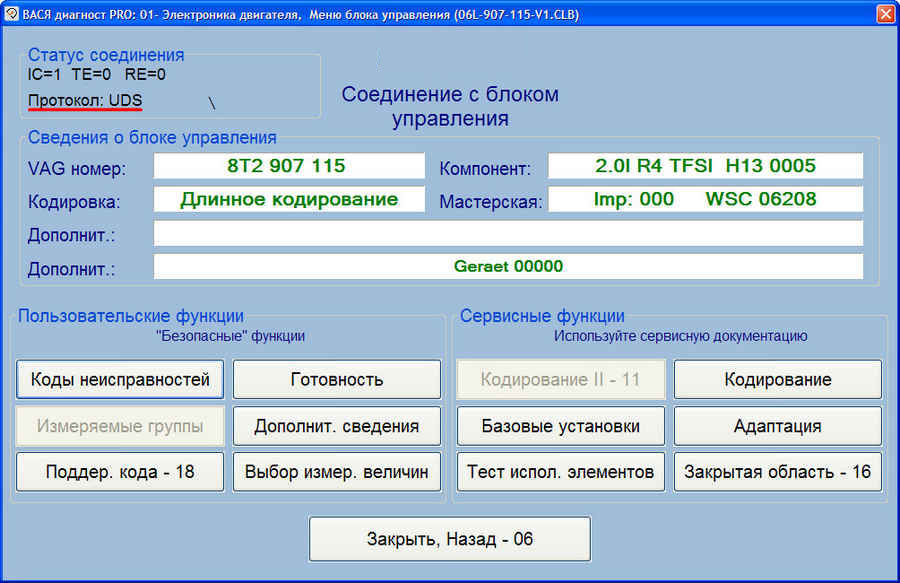
Task: Open Закрытая область - 16 security access
Action: (778, 472)
